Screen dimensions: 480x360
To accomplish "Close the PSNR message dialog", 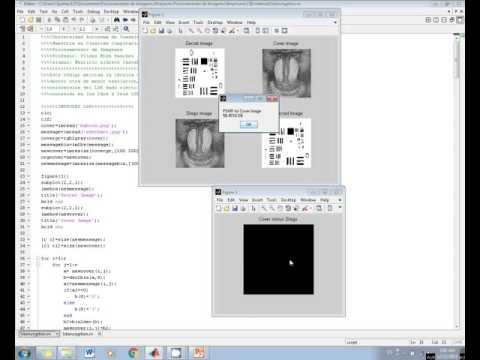I will pyautogui.click(x=273, y=99).
